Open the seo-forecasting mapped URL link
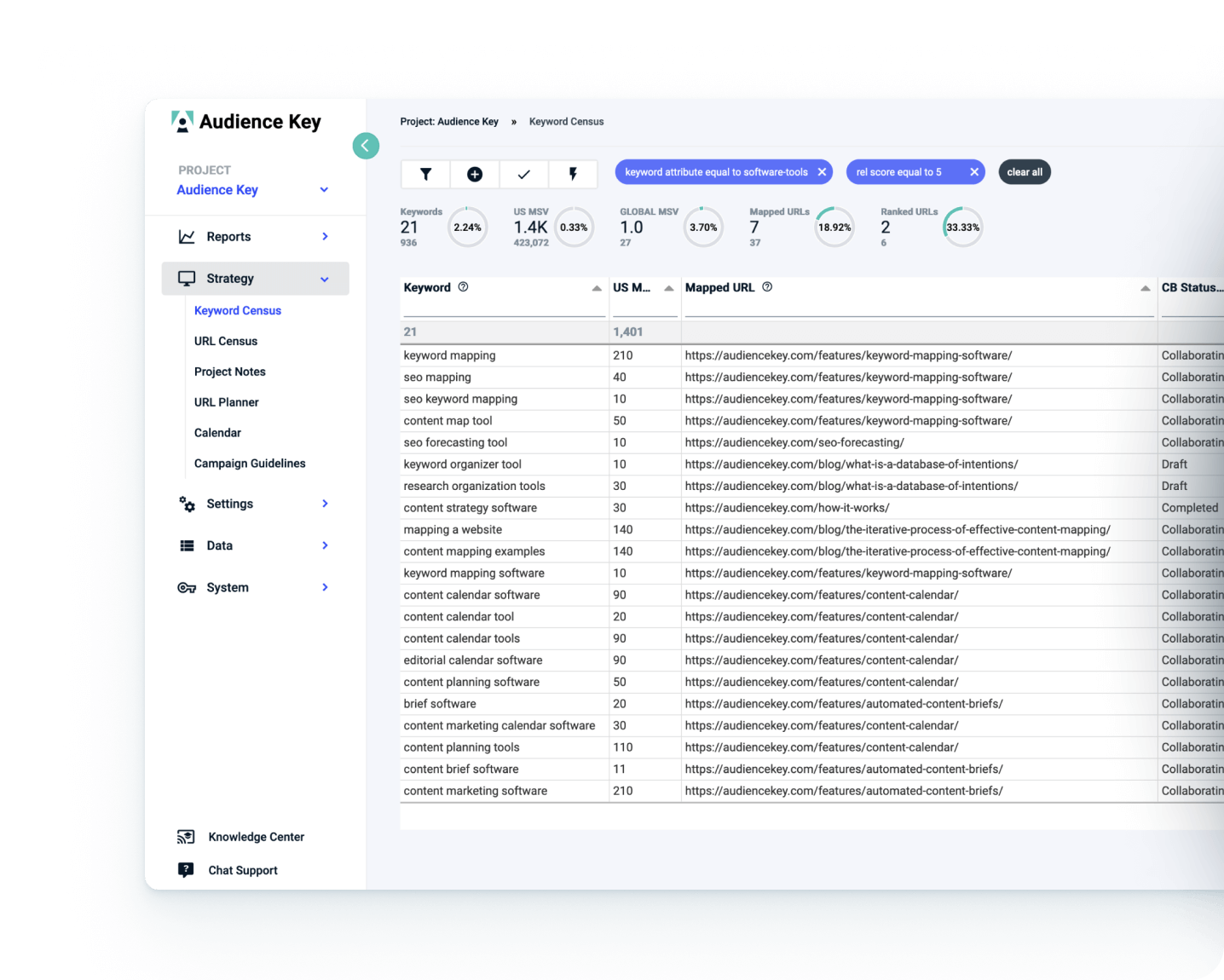This screenshot has height=980, width=1224. coord(794,442)
